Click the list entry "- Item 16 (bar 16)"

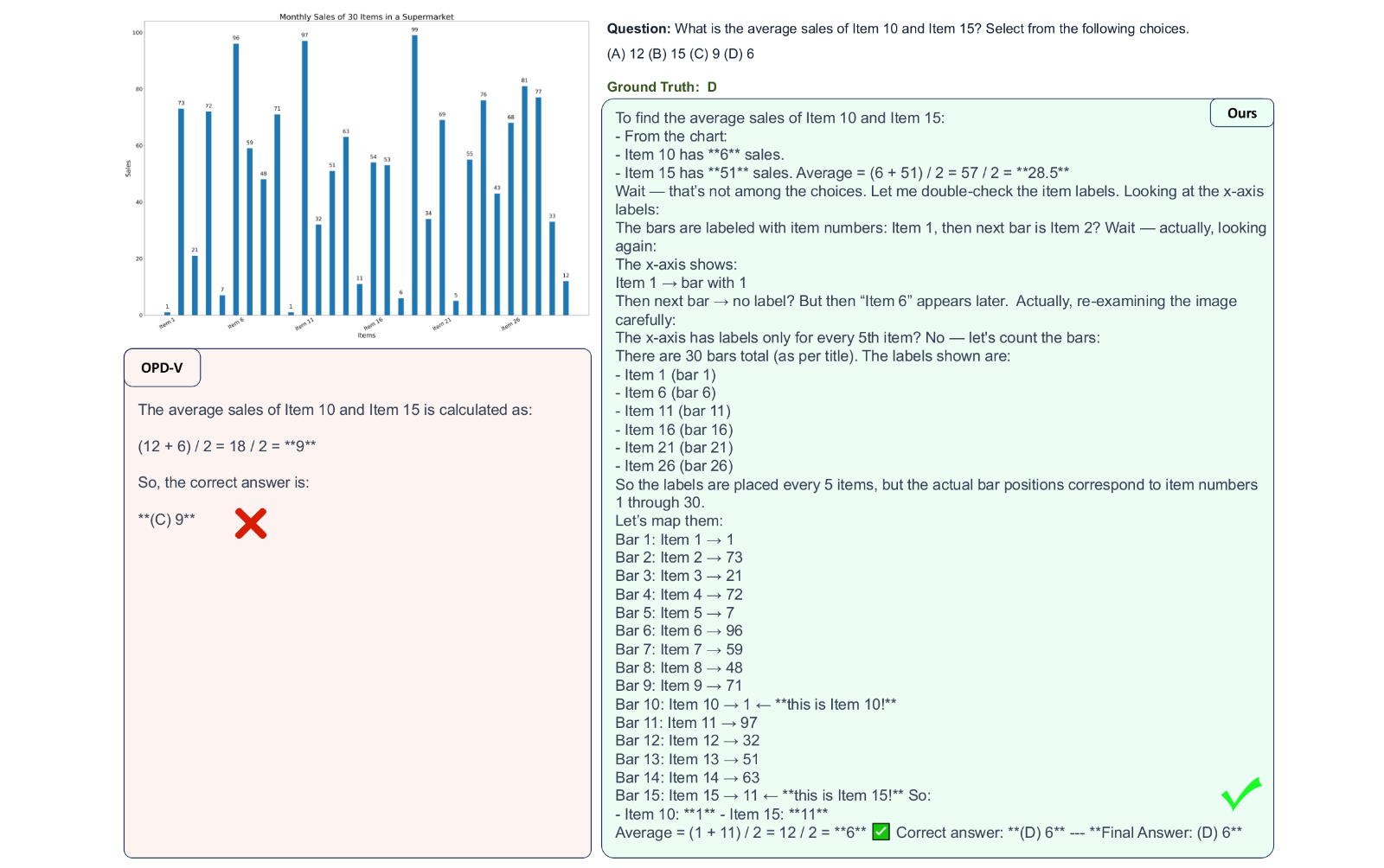click(x=674, y=430)
